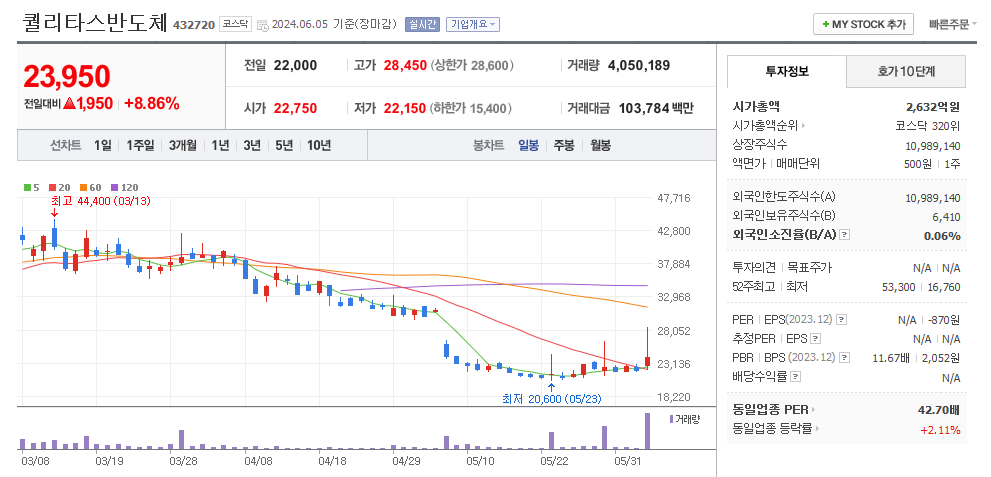991x477 pixels.
Task: Click the 동일업종 등락률 link
Action: point(772,429)
